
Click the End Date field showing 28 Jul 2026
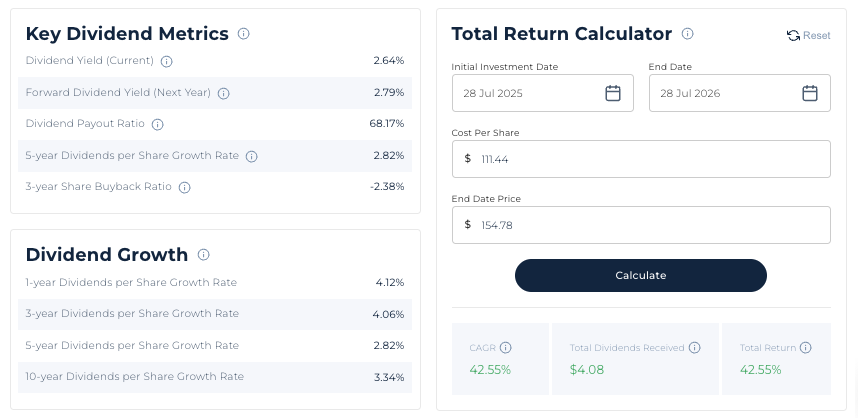[x=740, y=93]
